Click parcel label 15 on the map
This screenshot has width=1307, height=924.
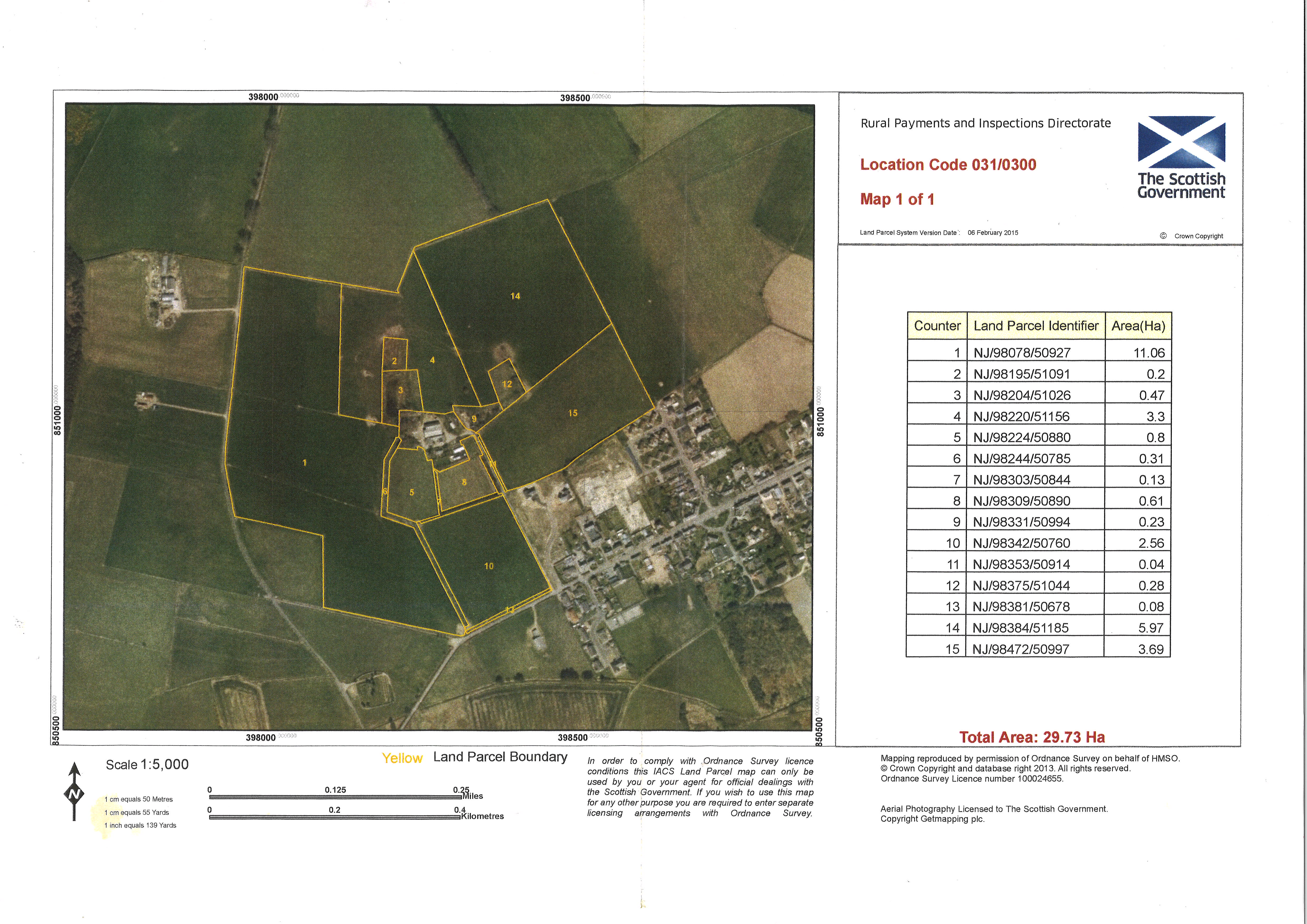(x=573, y=413)
